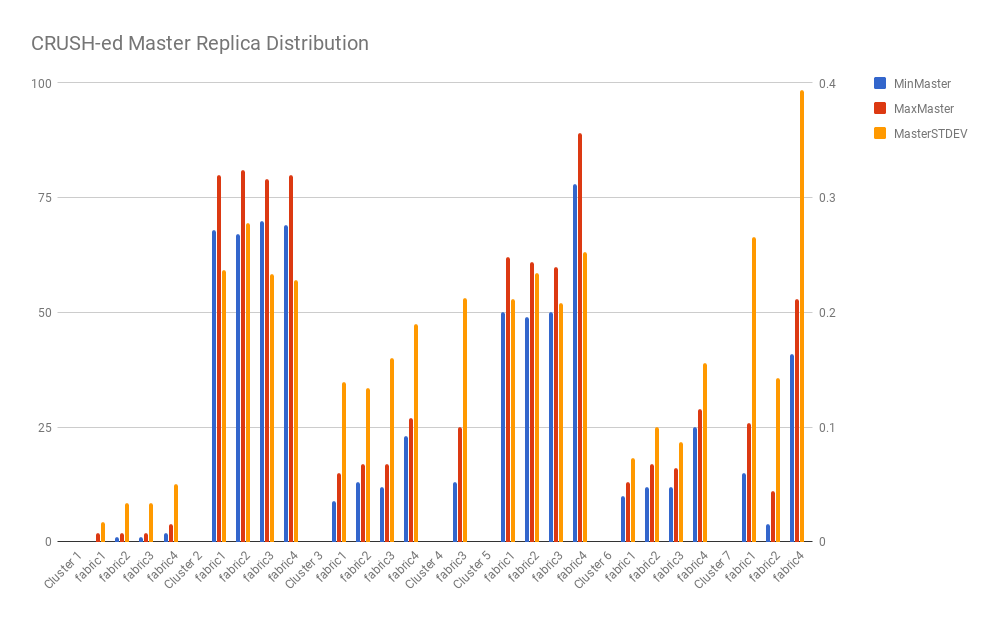999x618 pixels.
Task: Click the orange MasterSTDEV legend swatch
Action: pos(880,133)
